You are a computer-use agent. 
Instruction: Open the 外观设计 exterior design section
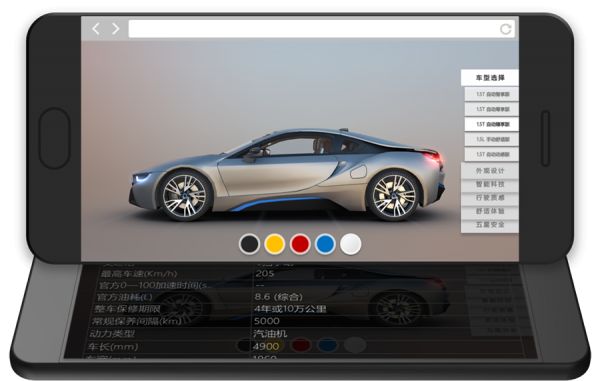pos(490,171)
